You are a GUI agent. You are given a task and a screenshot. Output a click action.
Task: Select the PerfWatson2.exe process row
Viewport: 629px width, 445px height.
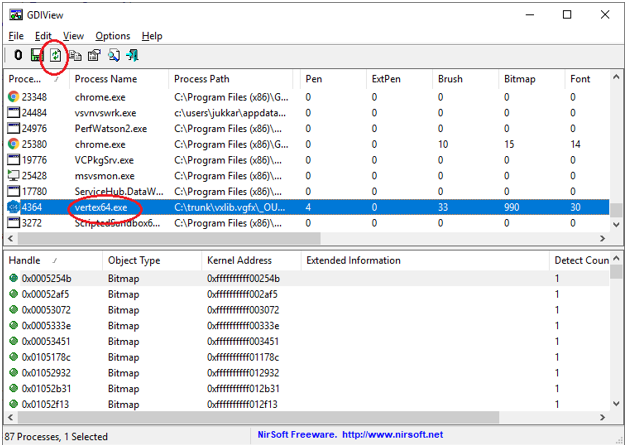[110, 128]
